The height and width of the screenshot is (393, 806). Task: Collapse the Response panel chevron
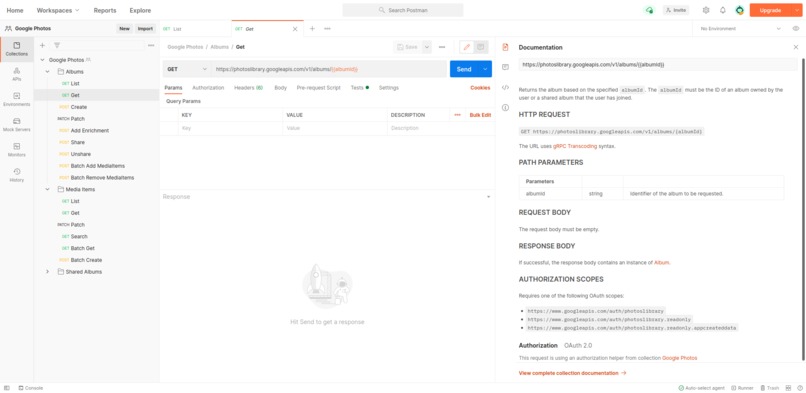pos(488,197)
